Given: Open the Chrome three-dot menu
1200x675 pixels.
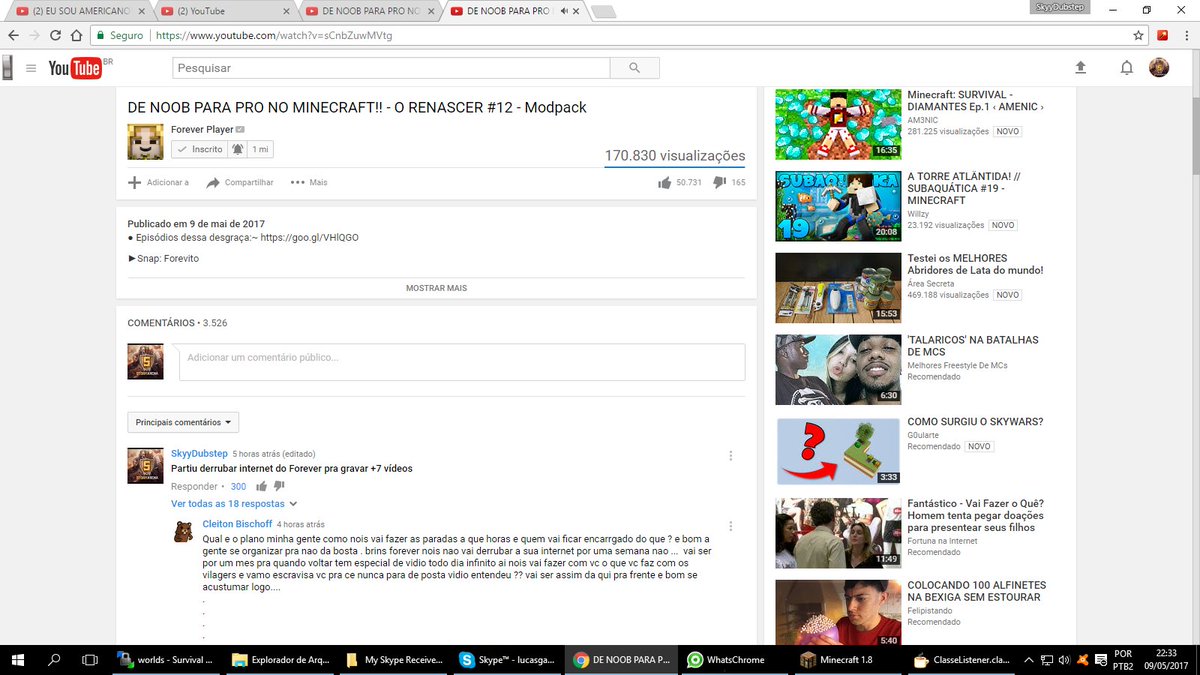Looking at the screenshot, I should click(1187, 34).
